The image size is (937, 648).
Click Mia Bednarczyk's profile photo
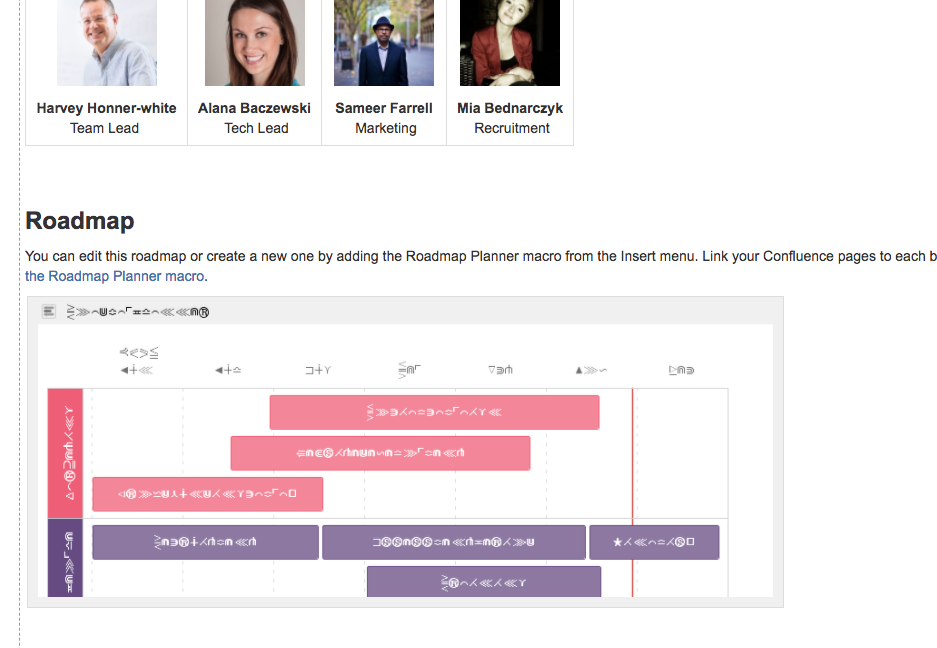click(x=510, y=42)
